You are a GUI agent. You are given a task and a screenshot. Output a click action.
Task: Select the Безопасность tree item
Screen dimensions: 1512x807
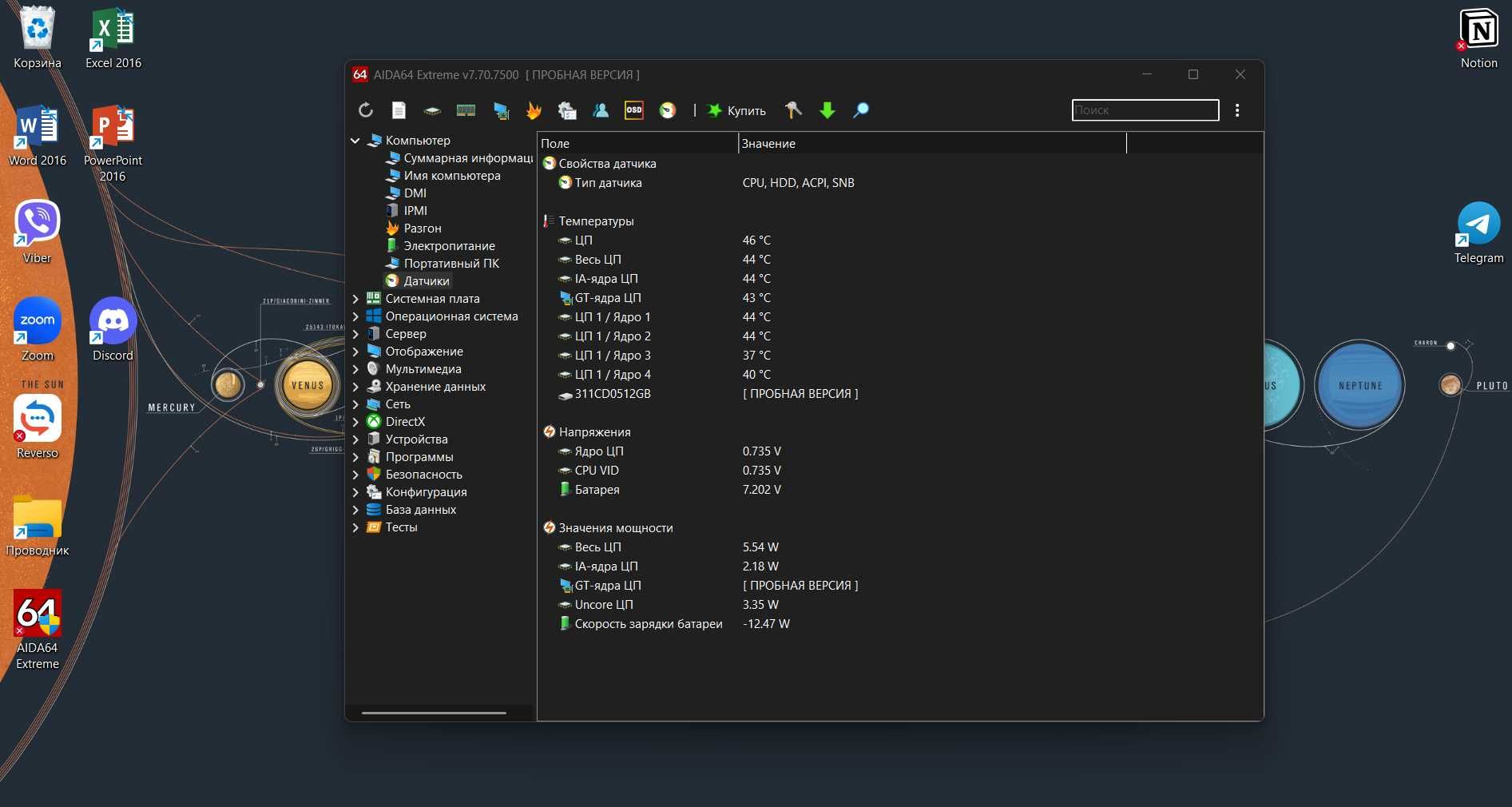click(415, 475)
